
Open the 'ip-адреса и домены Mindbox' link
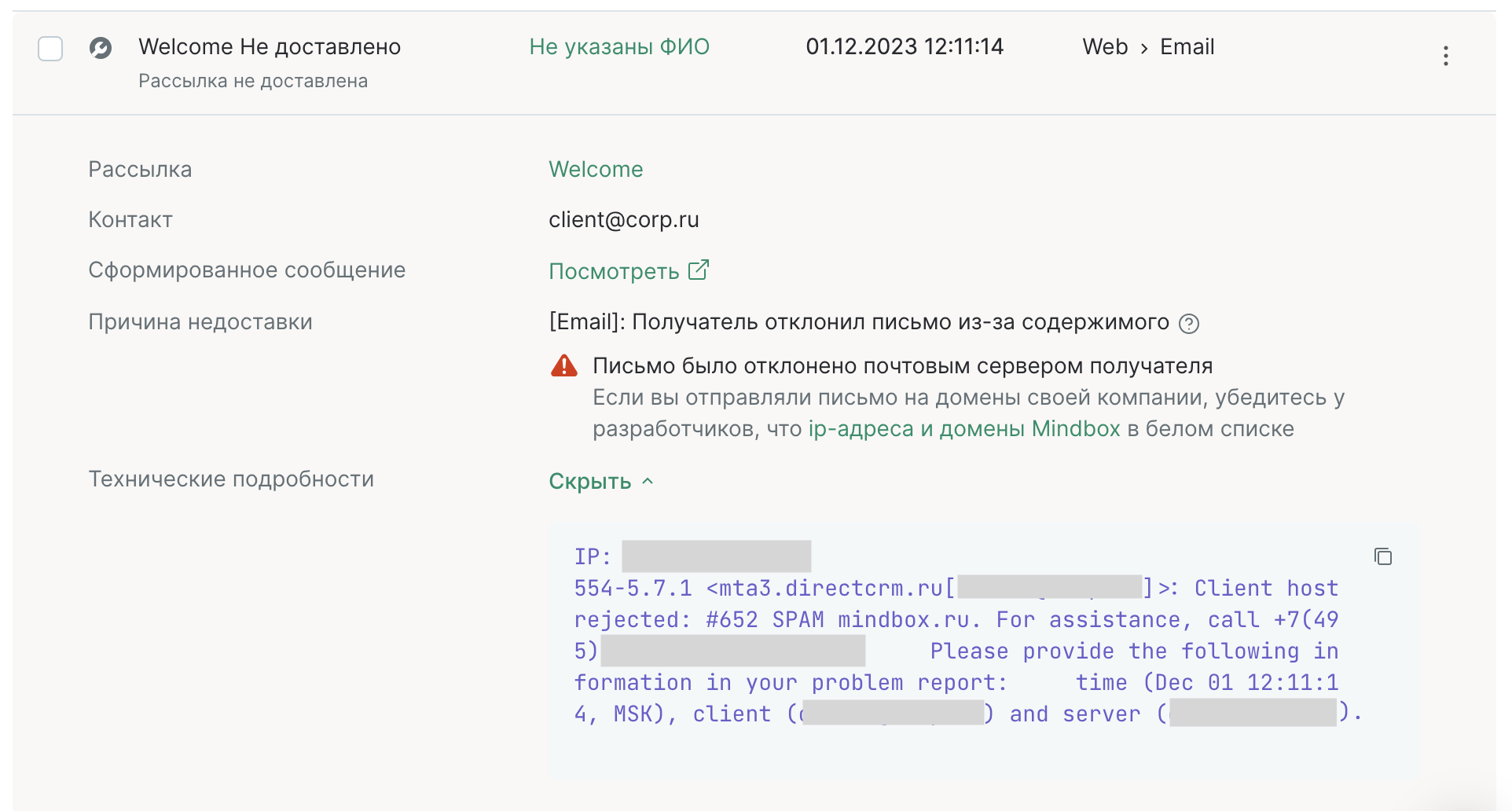click(964, 429)
